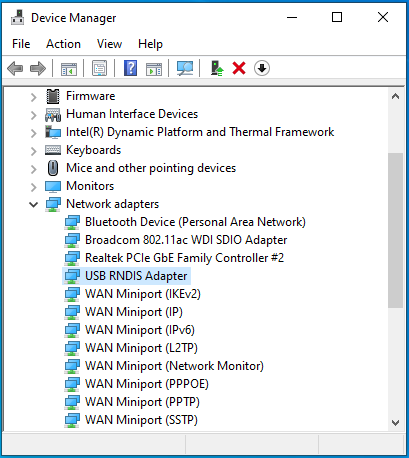Click the Broadcom 802.11ac adapter icon

[x=72, y=240]
